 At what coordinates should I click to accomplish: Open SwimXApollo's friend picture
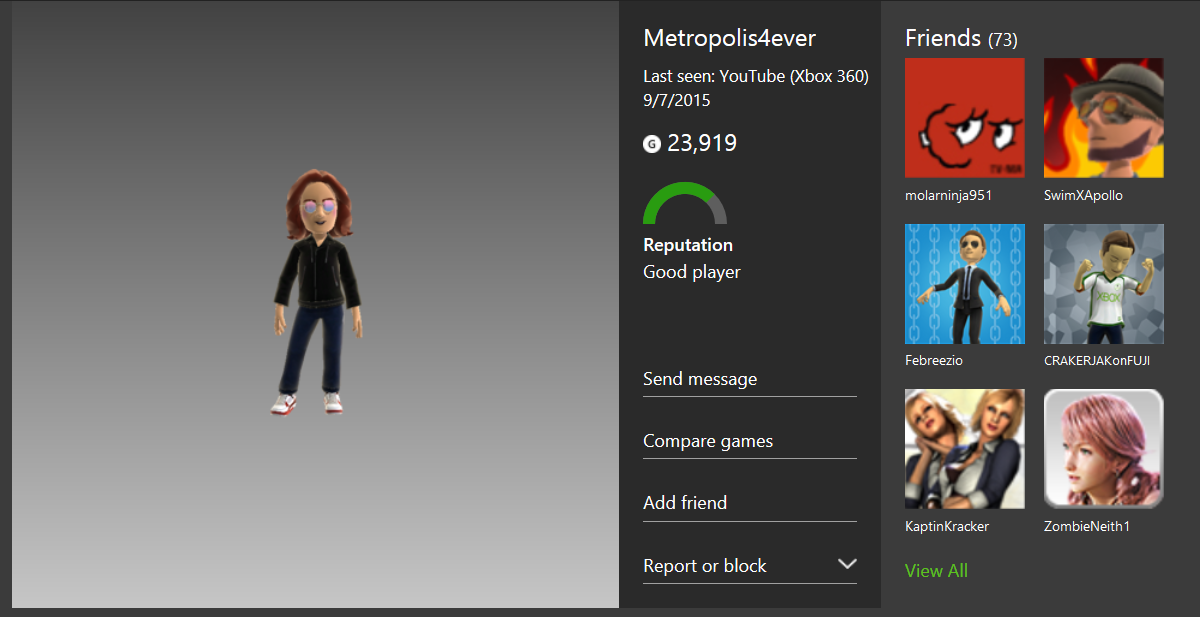(x=1104, y=118)
